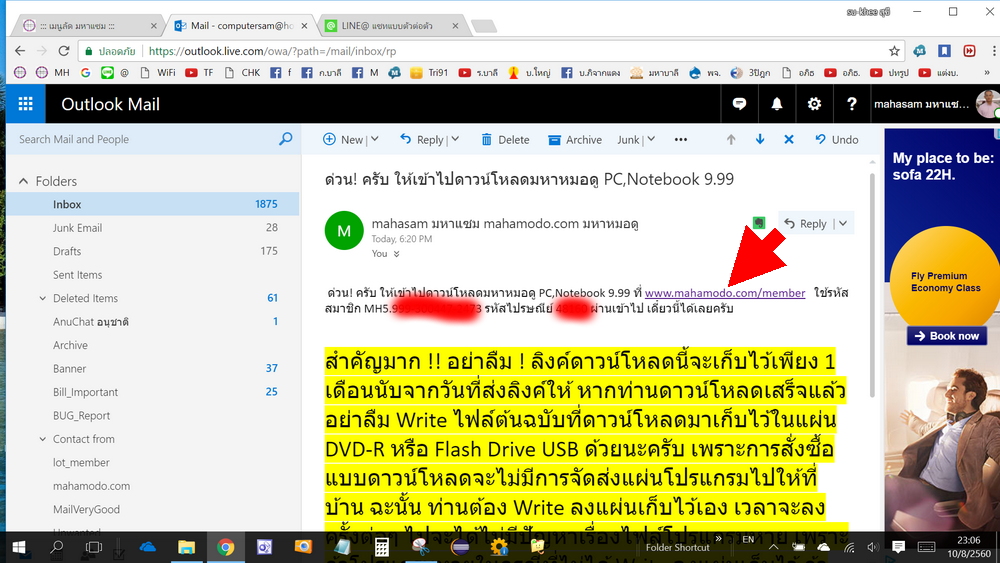Go to previous message with up arrow
This screenshot has width=1000, height=563.
click(731, 140)
